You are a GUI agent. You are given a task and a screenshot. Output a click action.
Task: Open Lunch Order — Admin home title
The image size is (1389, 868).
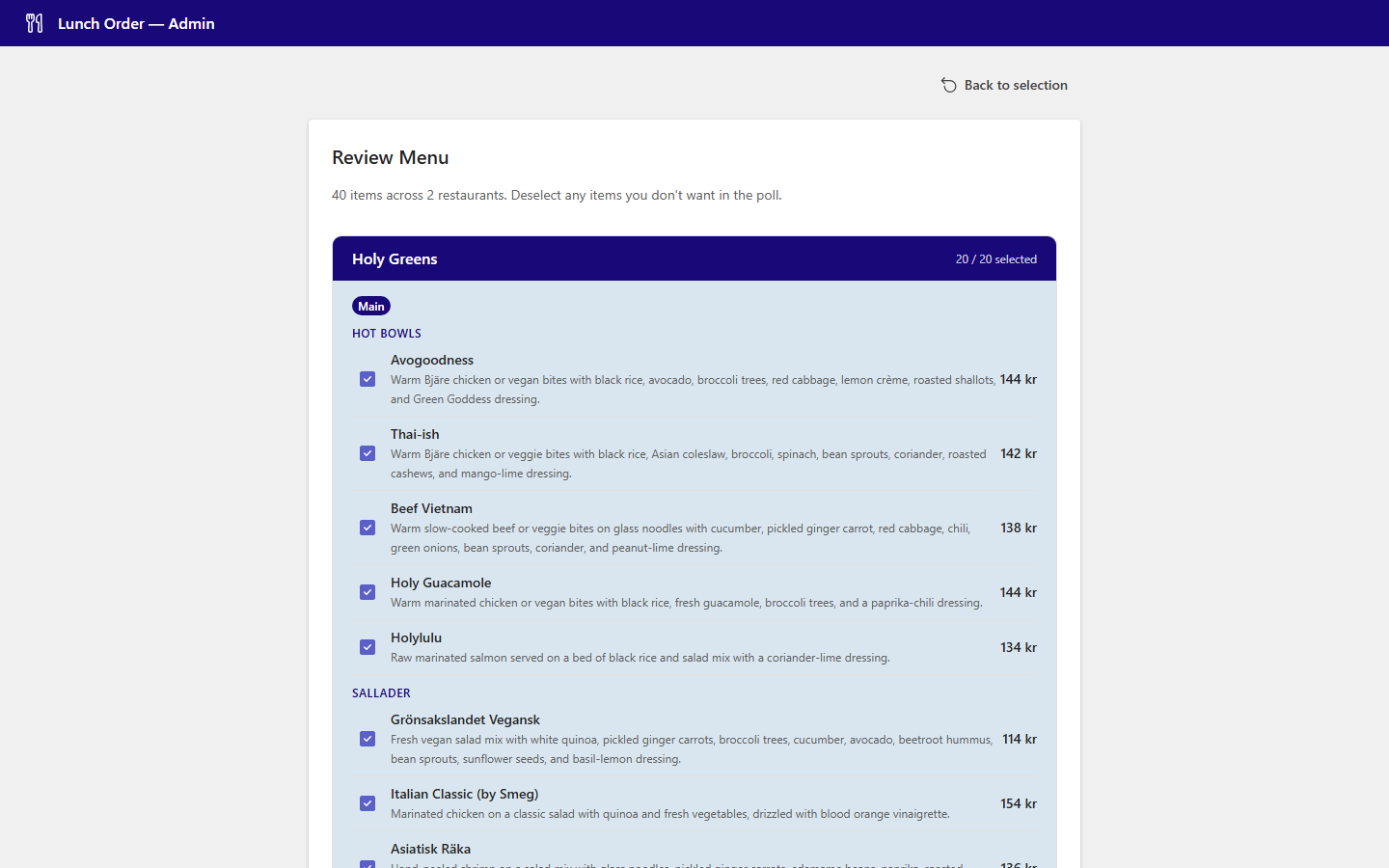(x=136, y=23)
